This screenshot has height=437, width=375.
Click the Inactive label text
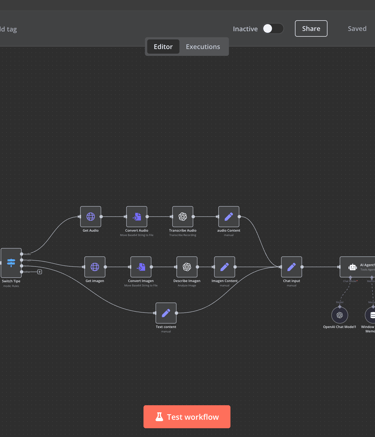pos(245,29)
